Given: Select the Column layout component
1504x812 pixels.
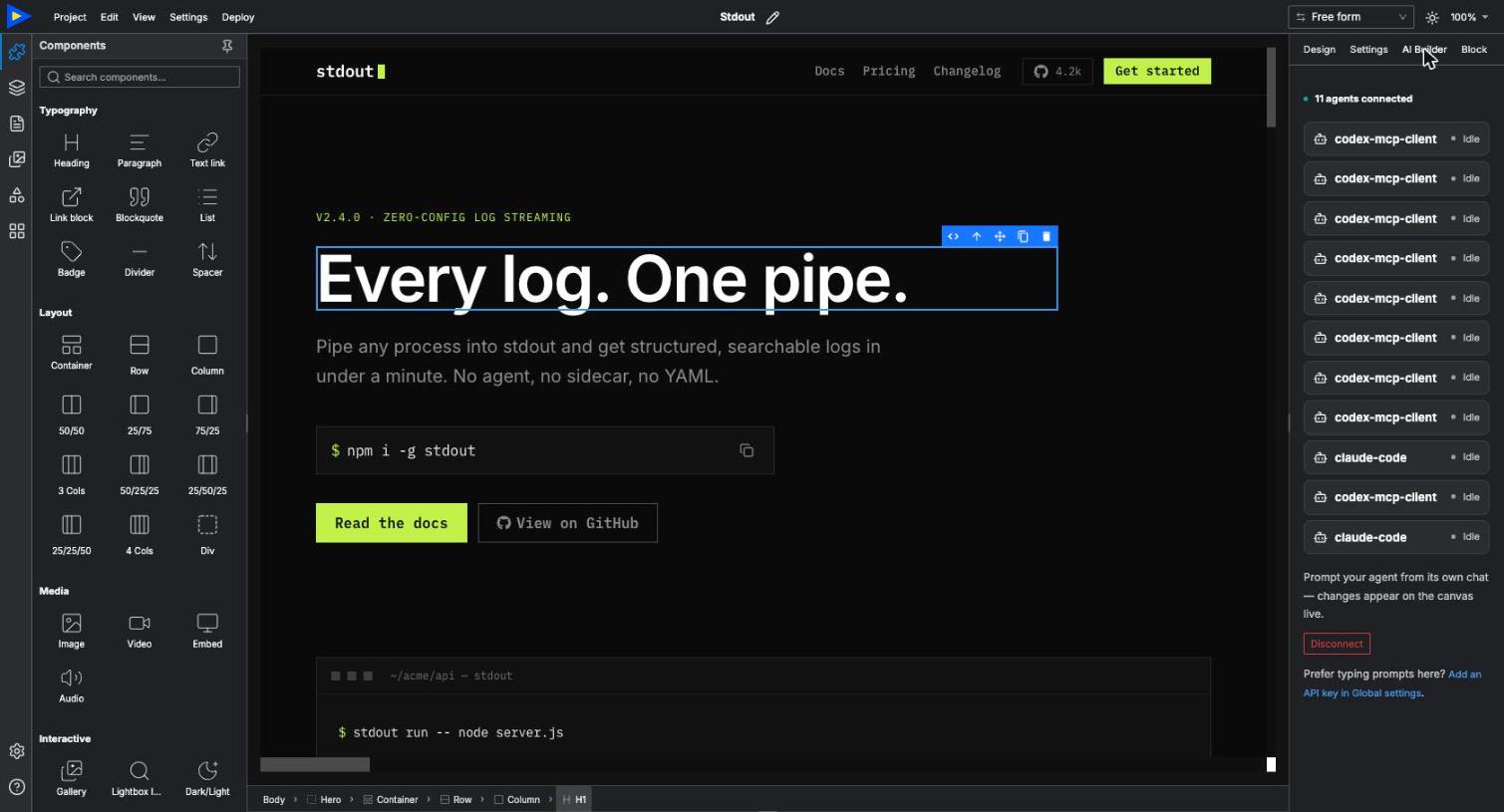Looking at the screenshot, I should 207,354.
